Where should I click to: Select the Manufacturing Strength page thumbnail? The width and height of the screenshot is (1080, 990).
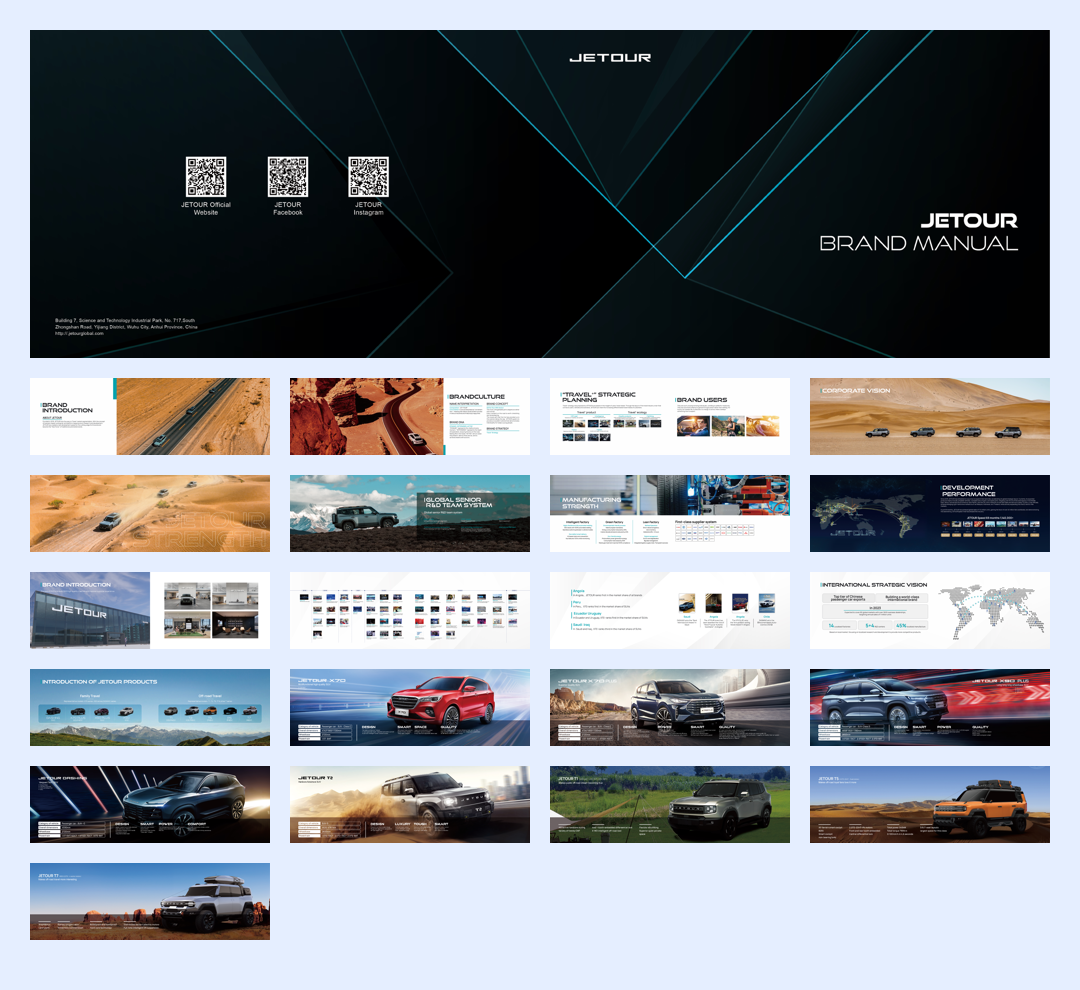point(670,513)
